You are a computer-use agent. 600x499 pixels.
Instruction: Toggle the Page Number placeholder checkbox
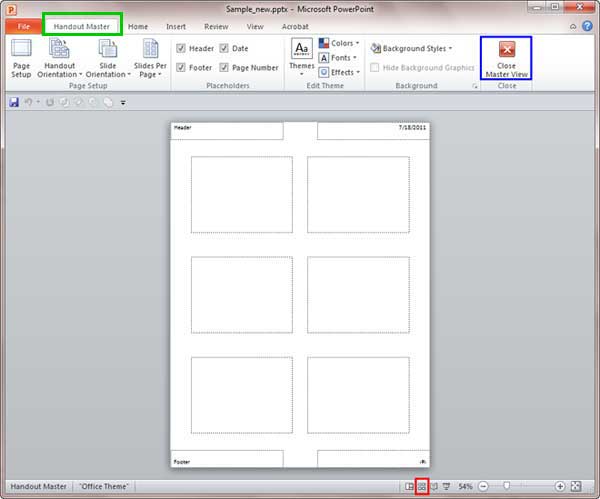(x=224, y=67)
